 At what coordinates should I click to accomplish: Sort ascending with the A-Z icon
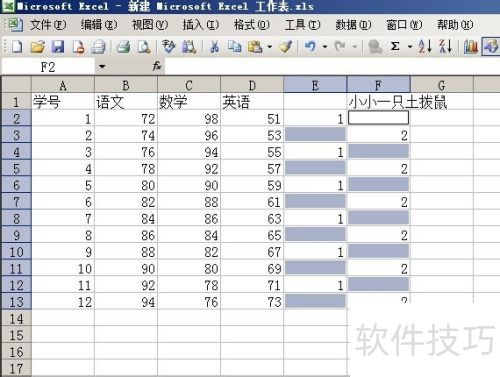click(425, 46)
